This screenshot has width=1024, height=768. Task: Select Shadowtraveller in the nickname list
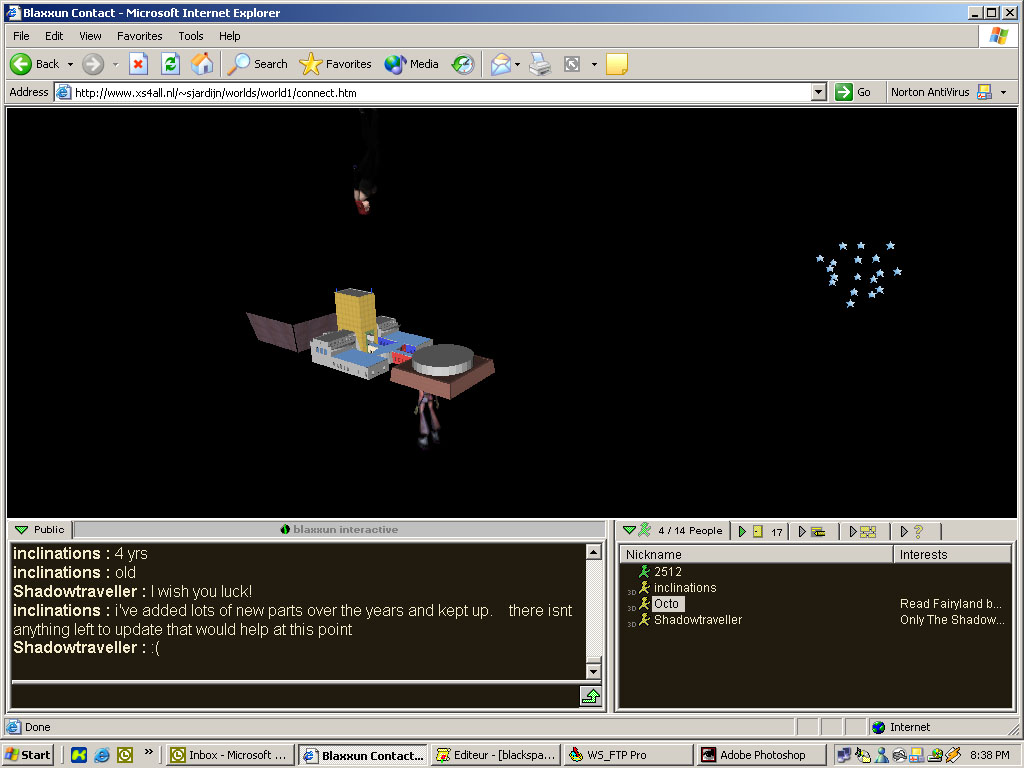click(697, 620)
